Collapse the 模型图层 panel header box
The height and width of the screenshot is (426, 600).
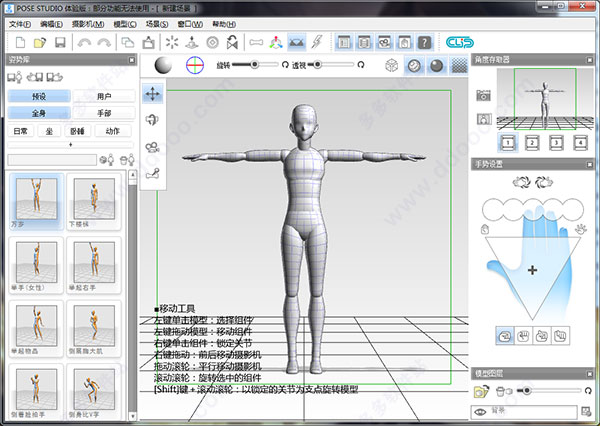(x=589, y=374)
